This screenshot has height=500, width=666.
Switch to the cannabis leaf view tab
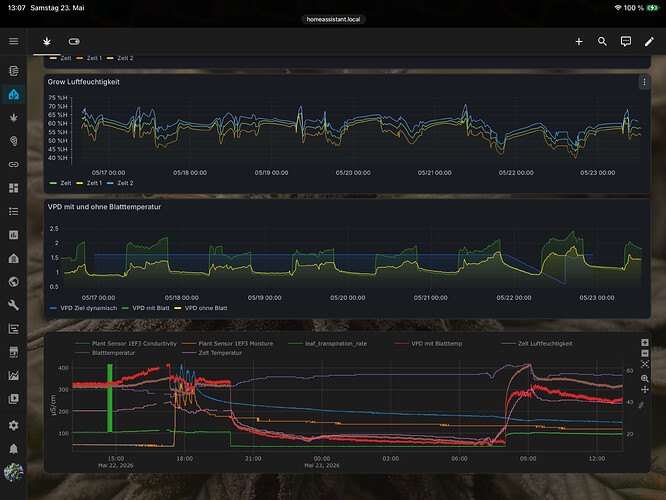pos(47,41)
